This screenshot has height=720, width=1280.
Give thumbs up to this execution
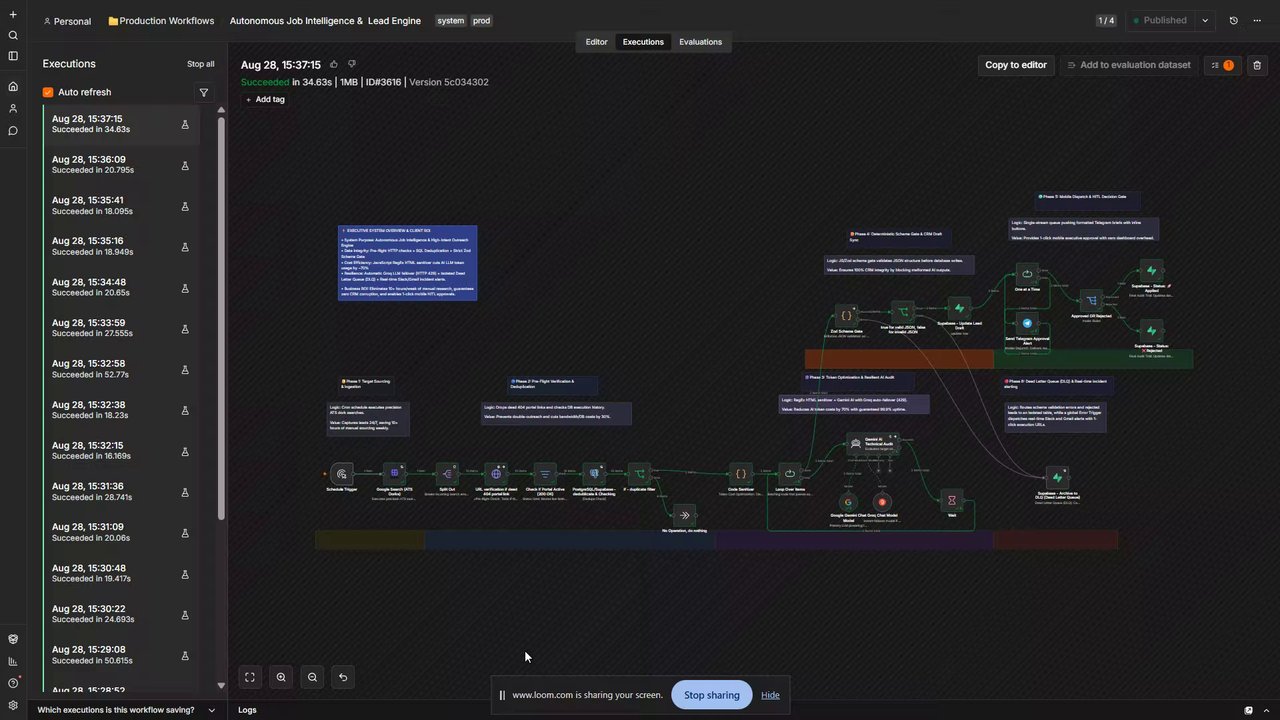[334, 64]
